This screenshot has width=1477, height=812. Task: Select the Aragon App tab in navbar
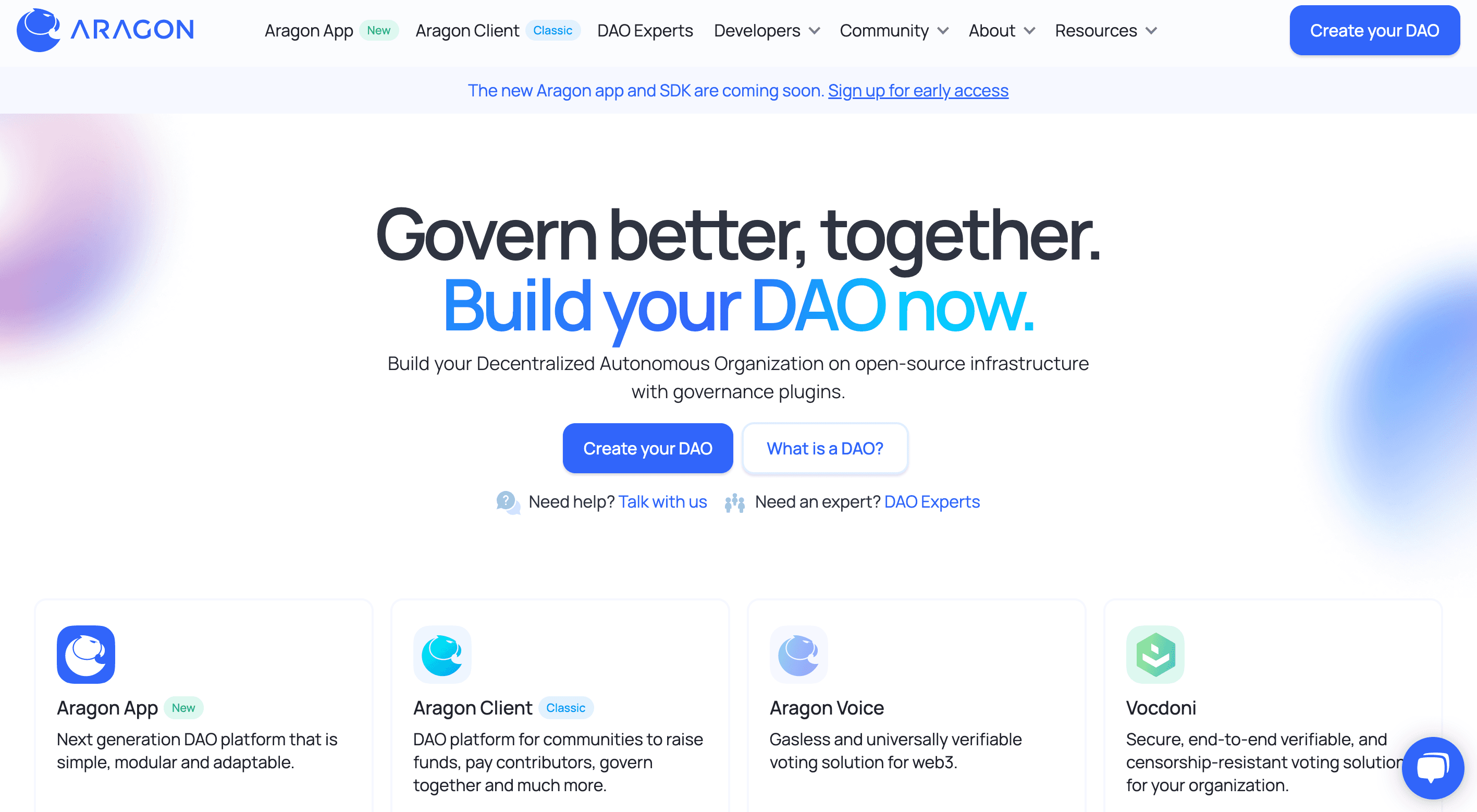310,30
